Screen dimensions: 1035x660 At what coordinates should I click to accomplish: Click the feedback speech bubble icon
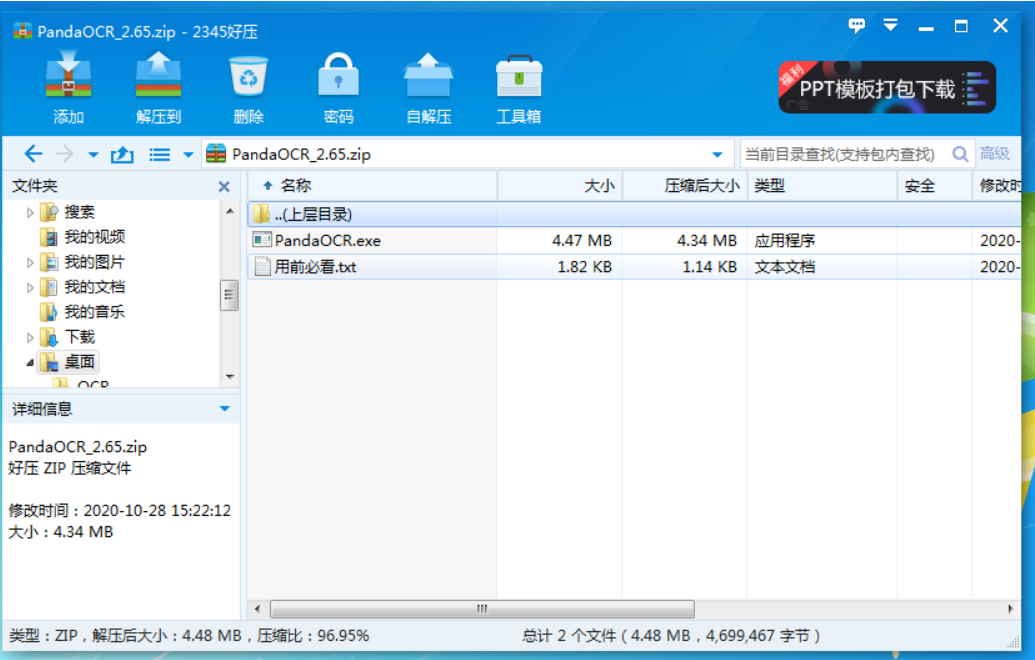(856, 26)
